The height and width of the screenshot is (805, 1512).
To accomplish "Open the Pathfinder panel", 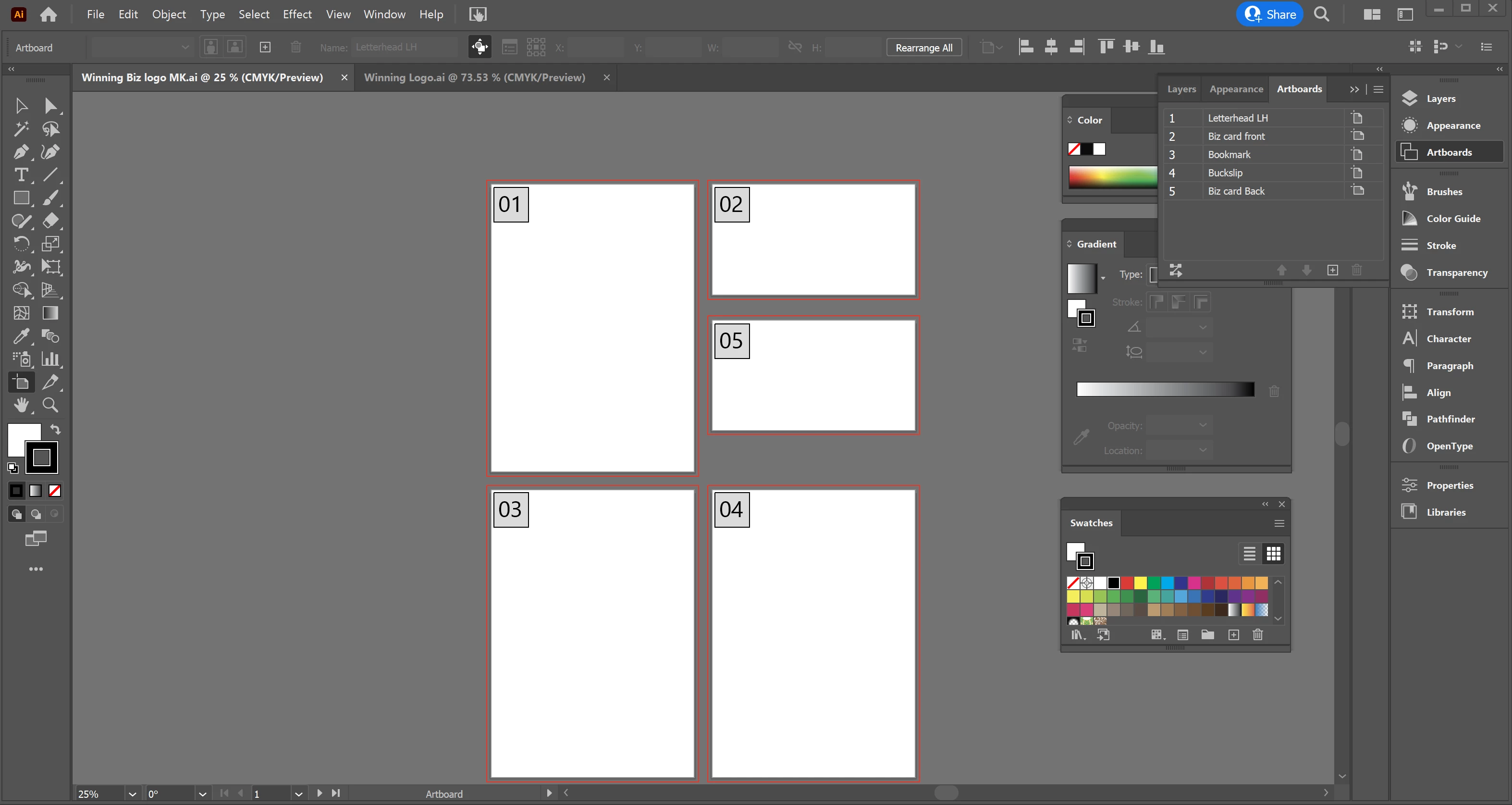I will pos(1450,419).
